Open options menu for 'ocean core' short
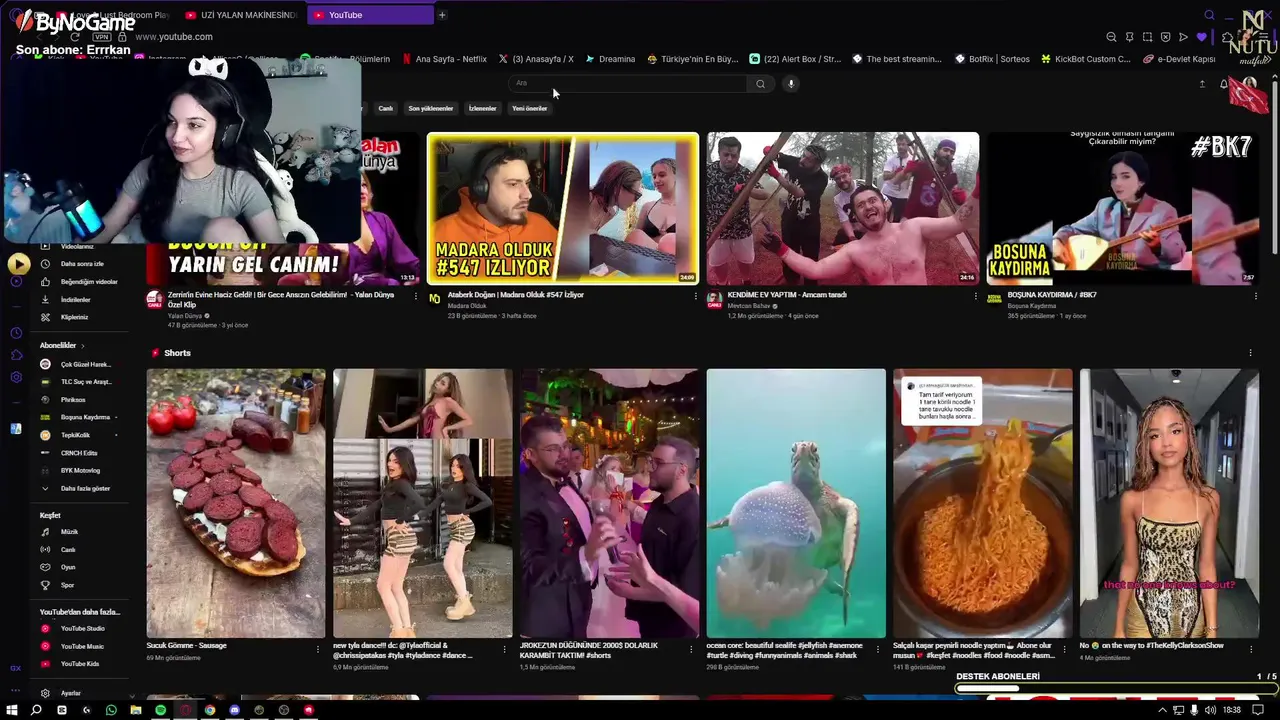 coord(878,649)
